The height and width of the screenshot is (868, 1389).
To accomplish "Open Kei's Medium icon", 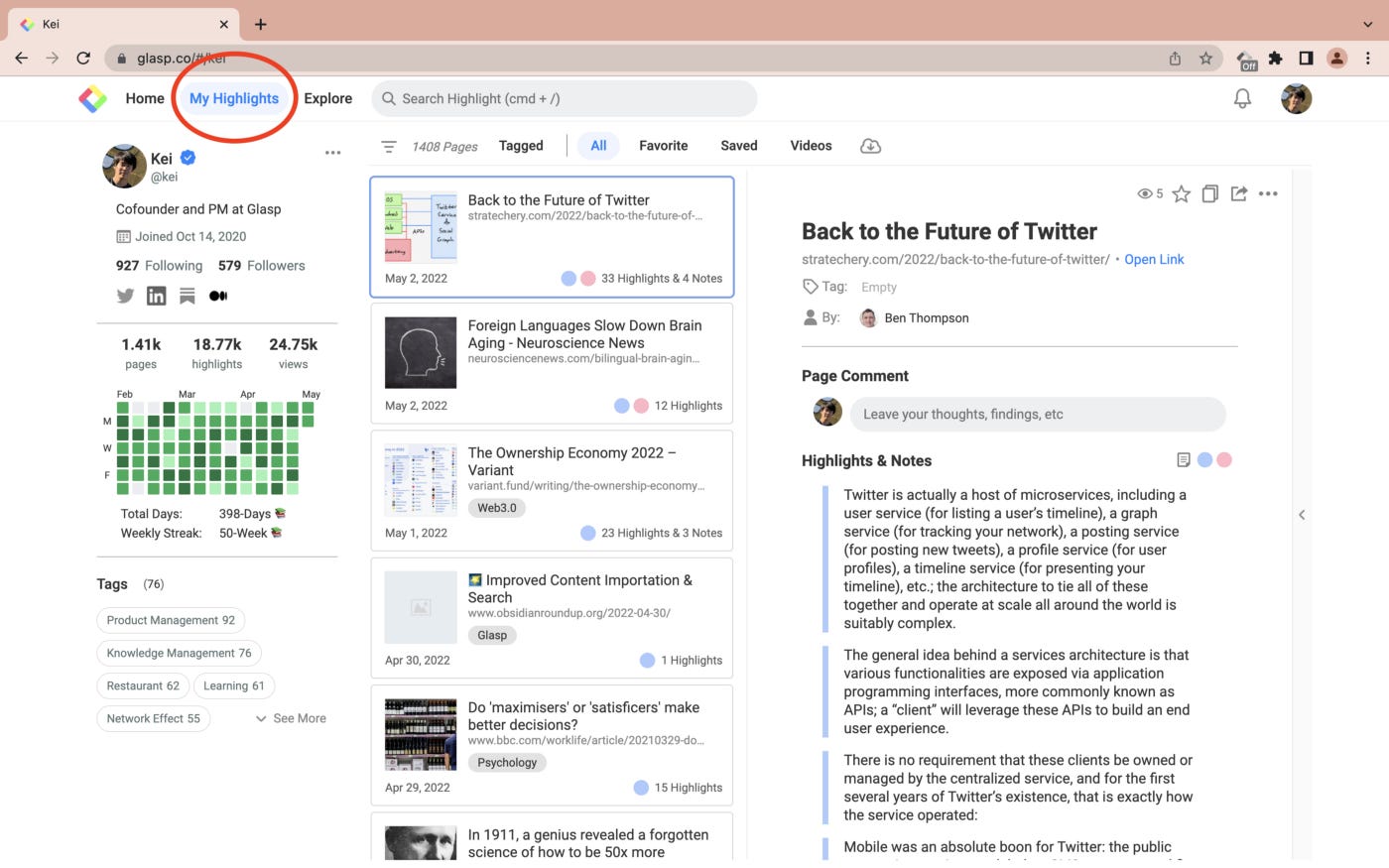I will click(x=218, y=296).
